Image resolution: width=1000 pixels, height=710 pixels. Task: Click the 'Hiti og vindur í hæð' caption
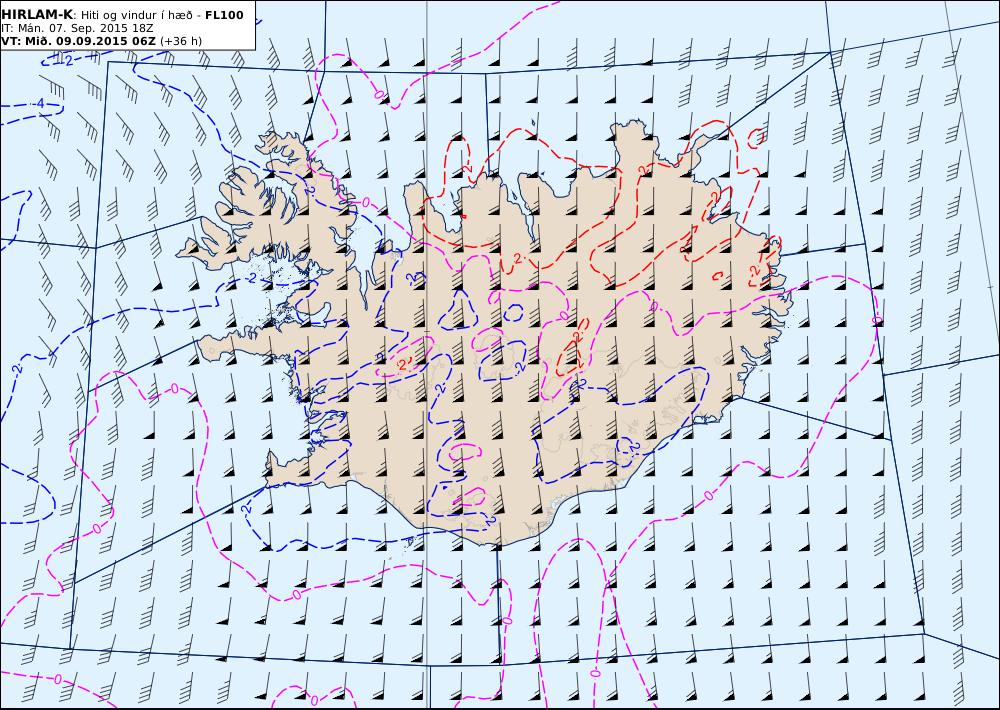(x=136, y=15)
